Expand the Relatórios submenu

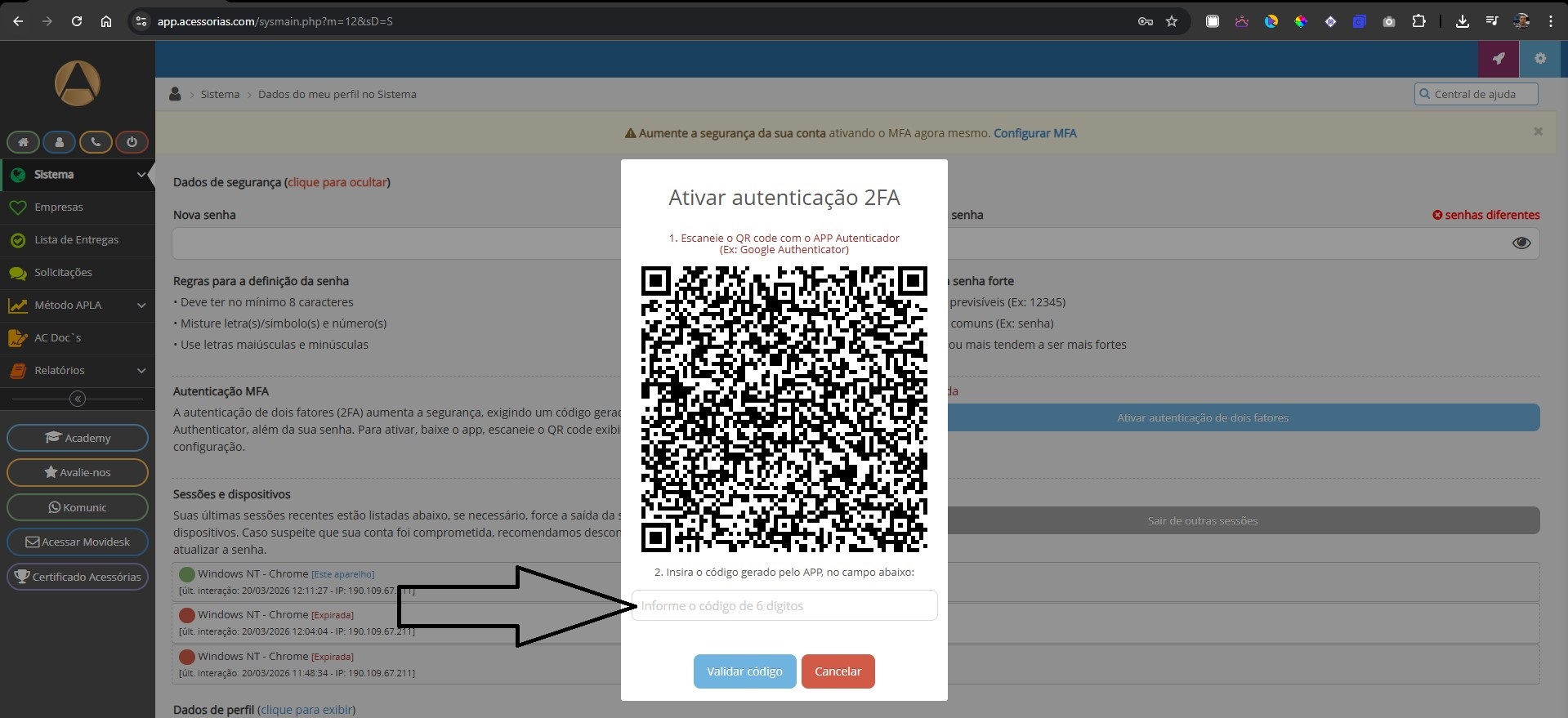tap(141, 371)
